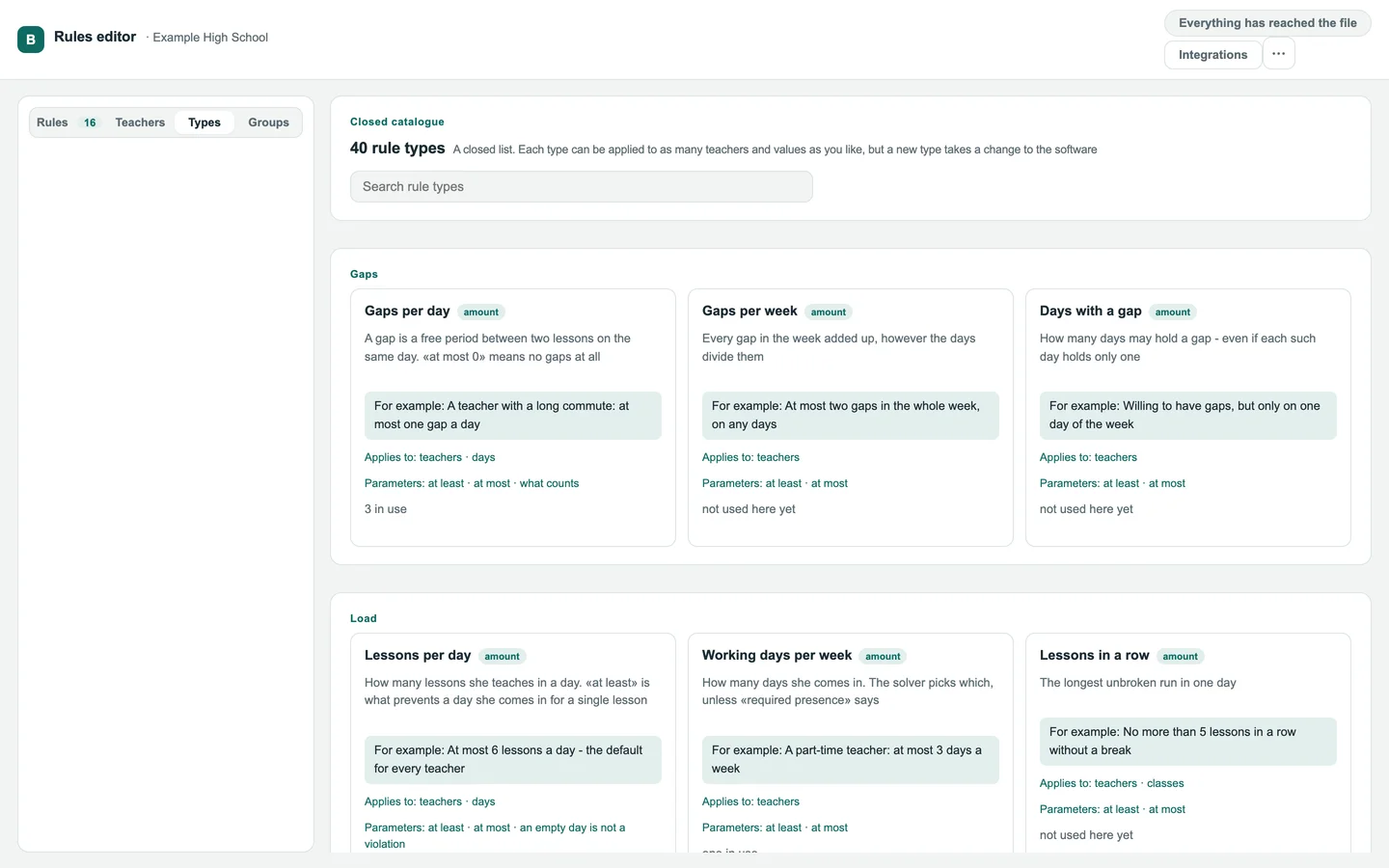Click the Rules editor title
Image resolution: width=1389 pixels, height=868 pixels.
(95, 37)
